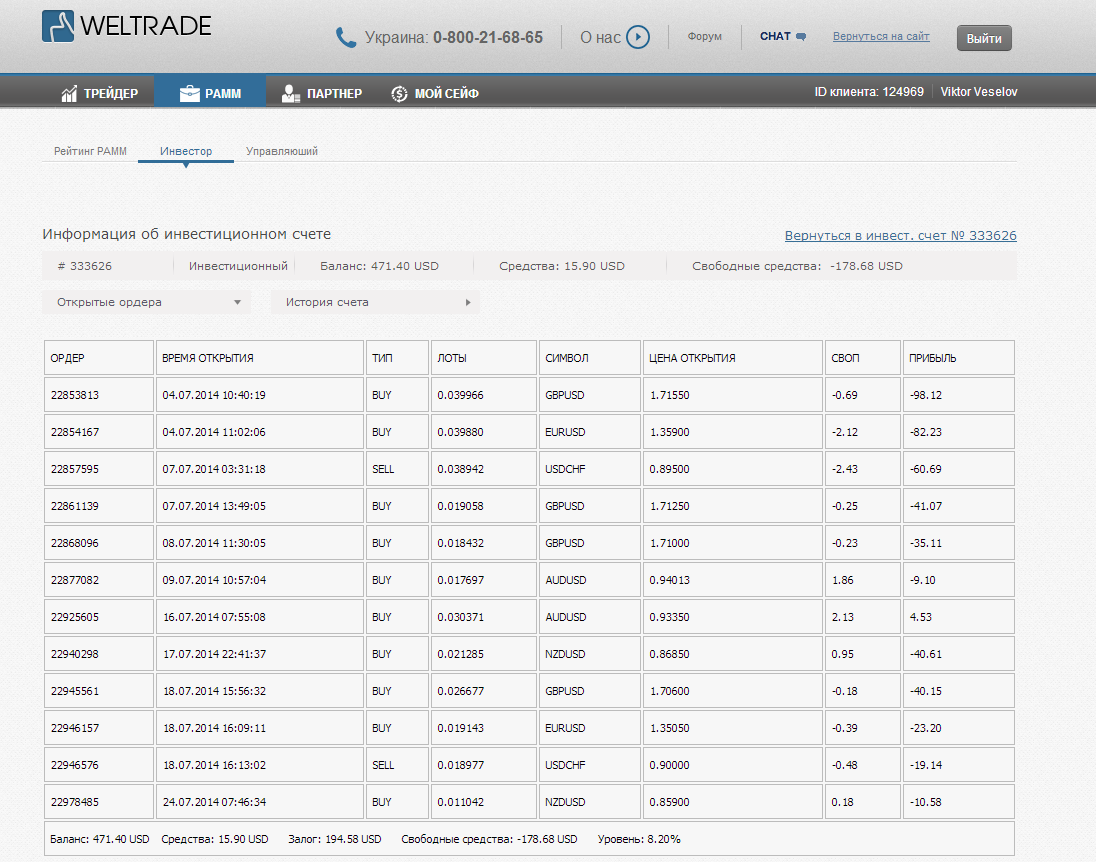
Task: Click the Трейдер chart icon
Action: pos(70,94)
